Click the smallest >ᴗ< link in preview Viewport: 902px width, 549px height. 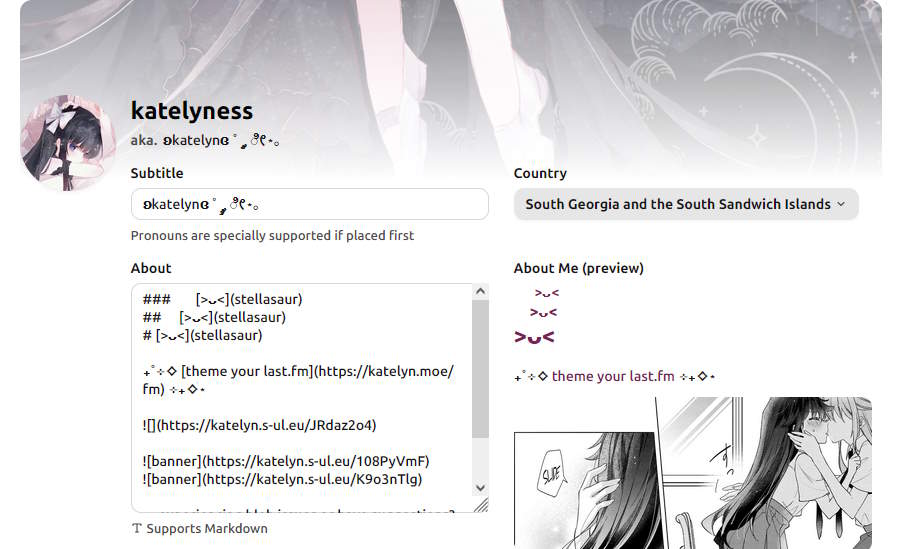click(547, 293)
